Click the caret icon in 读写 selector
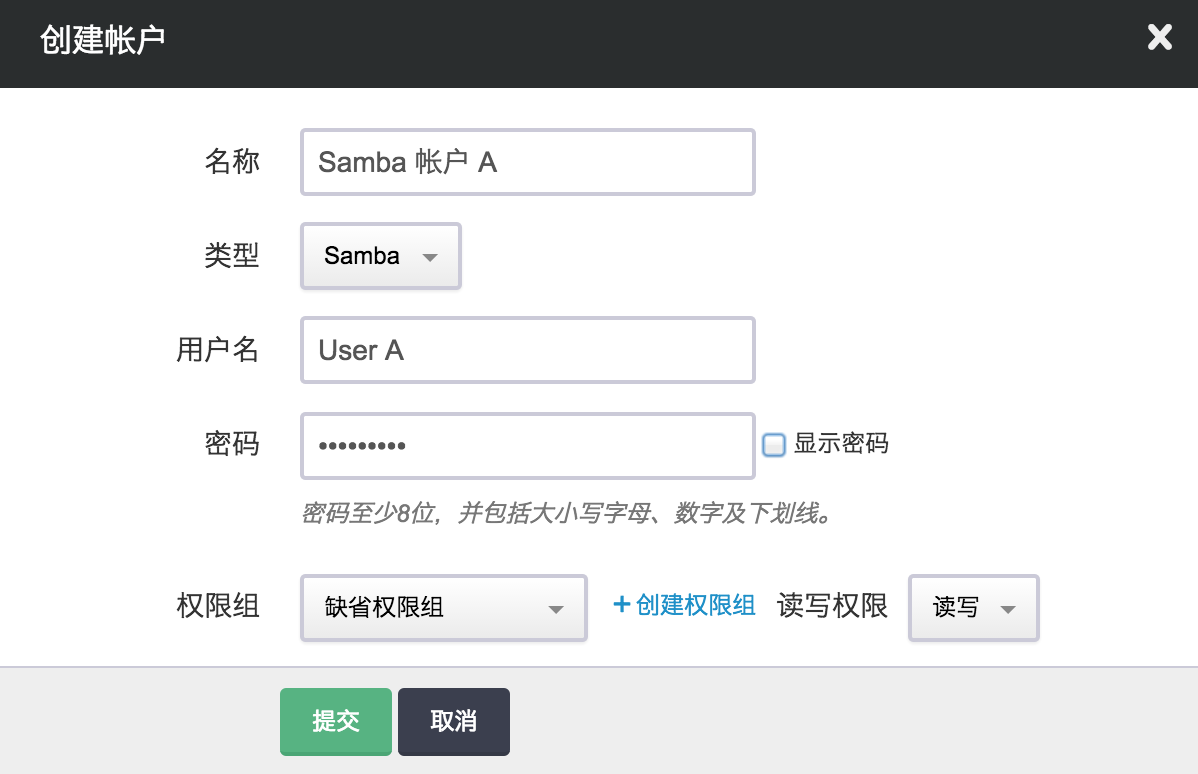 point(1007,609)
